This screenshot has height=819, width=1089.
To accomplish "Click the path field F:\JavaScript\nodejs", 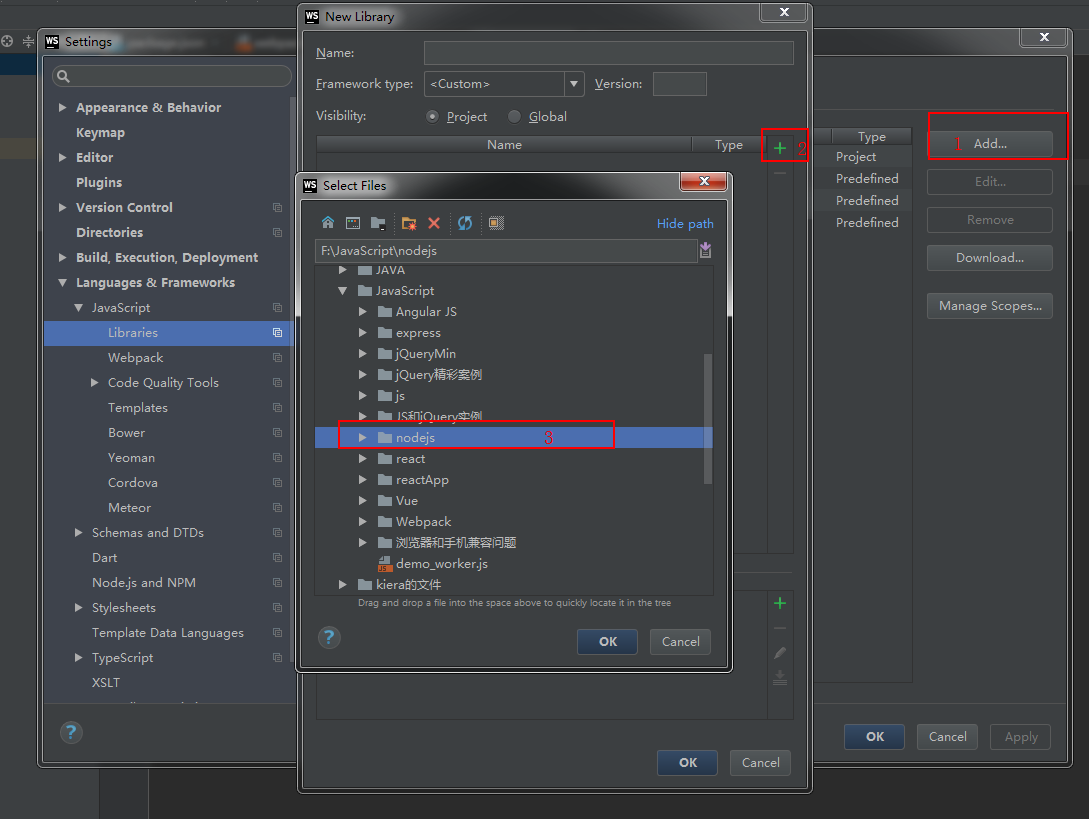I will point(506,251).
